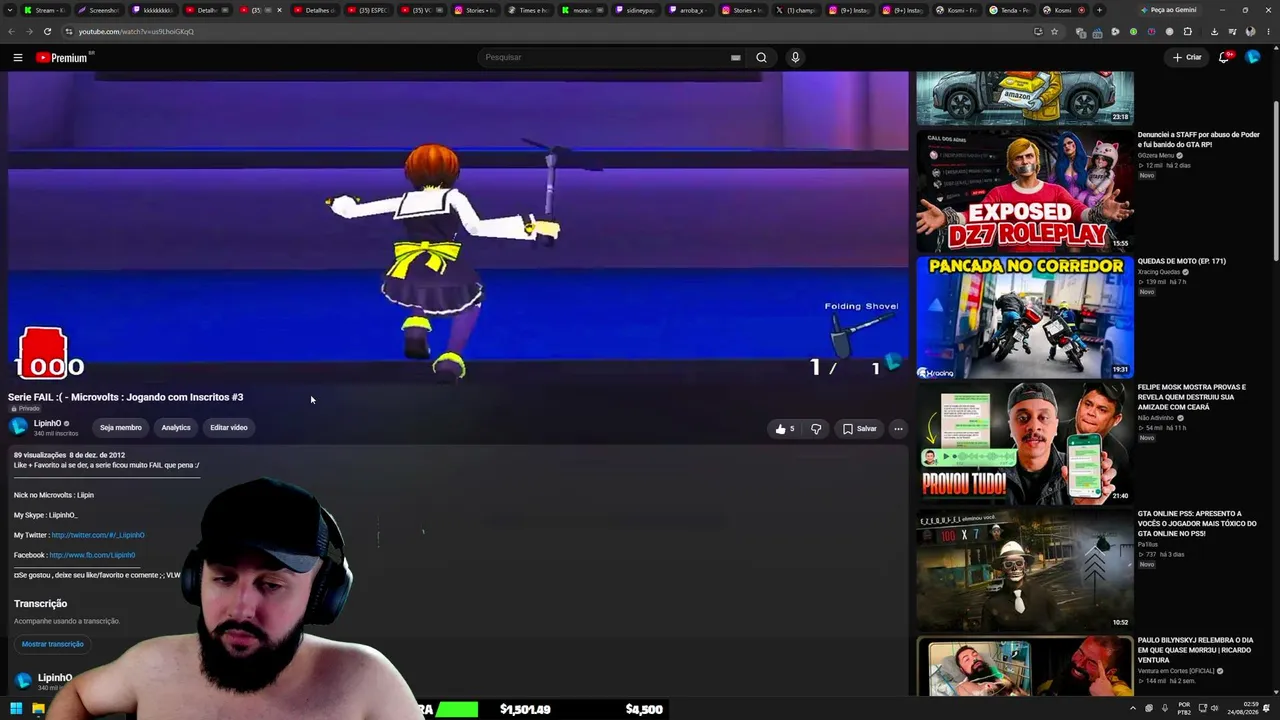Click the '89 visualizações' description line

click(x=69, y=455)
